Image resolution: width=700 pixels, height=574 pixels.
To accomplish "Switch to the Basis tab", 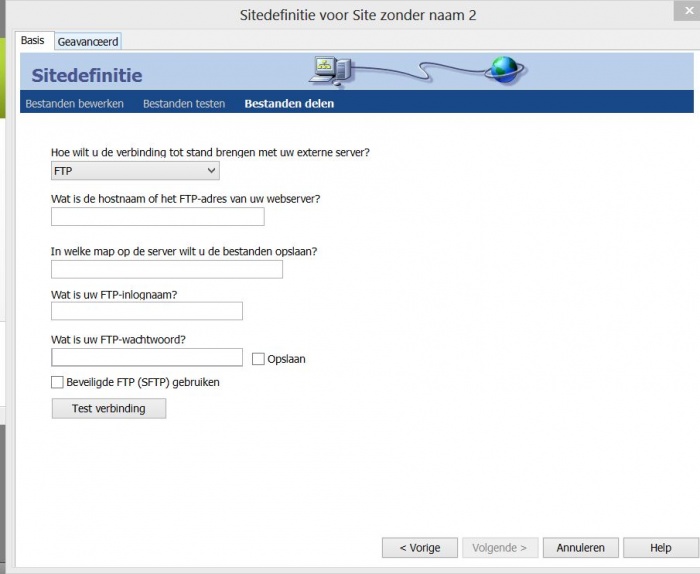I will (33, 41).
